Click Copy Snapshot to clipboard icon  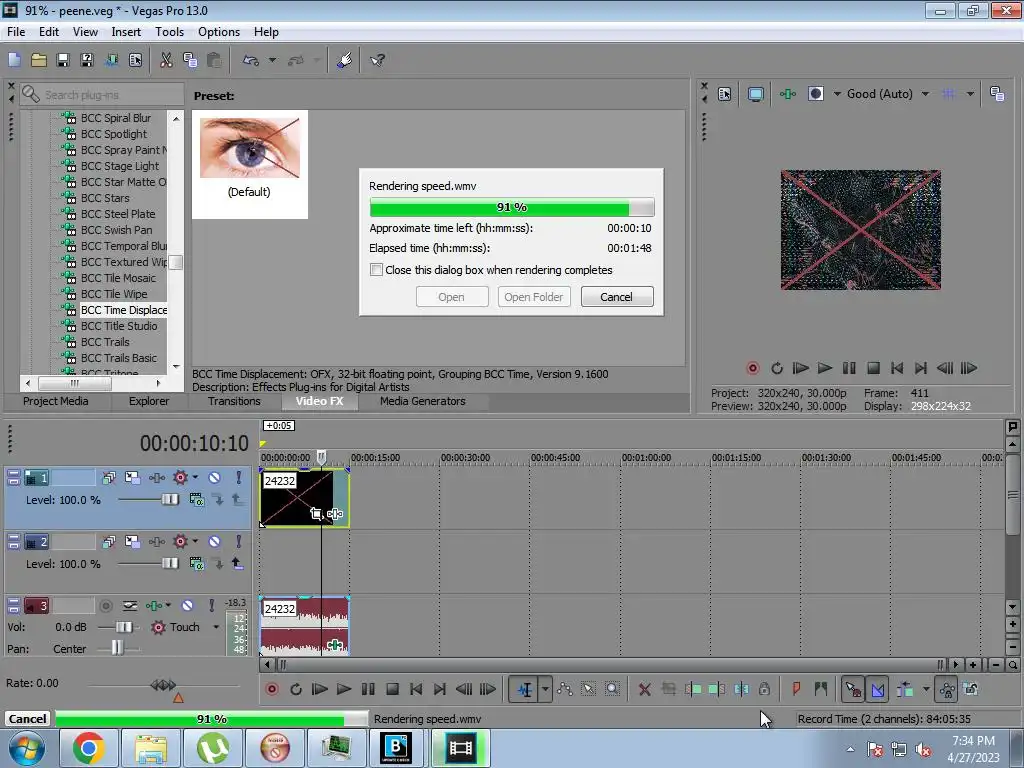pos(997,94)
